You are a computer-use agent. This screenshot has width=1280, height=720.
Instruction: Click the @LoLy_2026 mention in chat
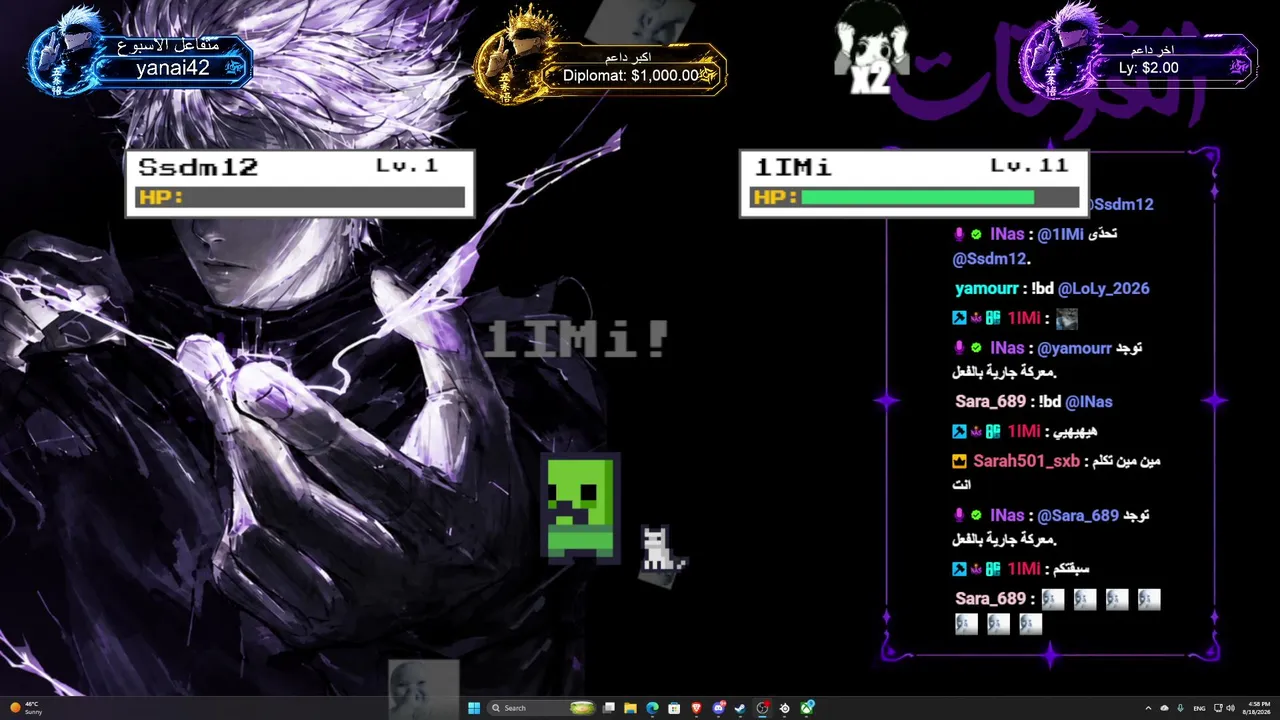(1104, 289)
